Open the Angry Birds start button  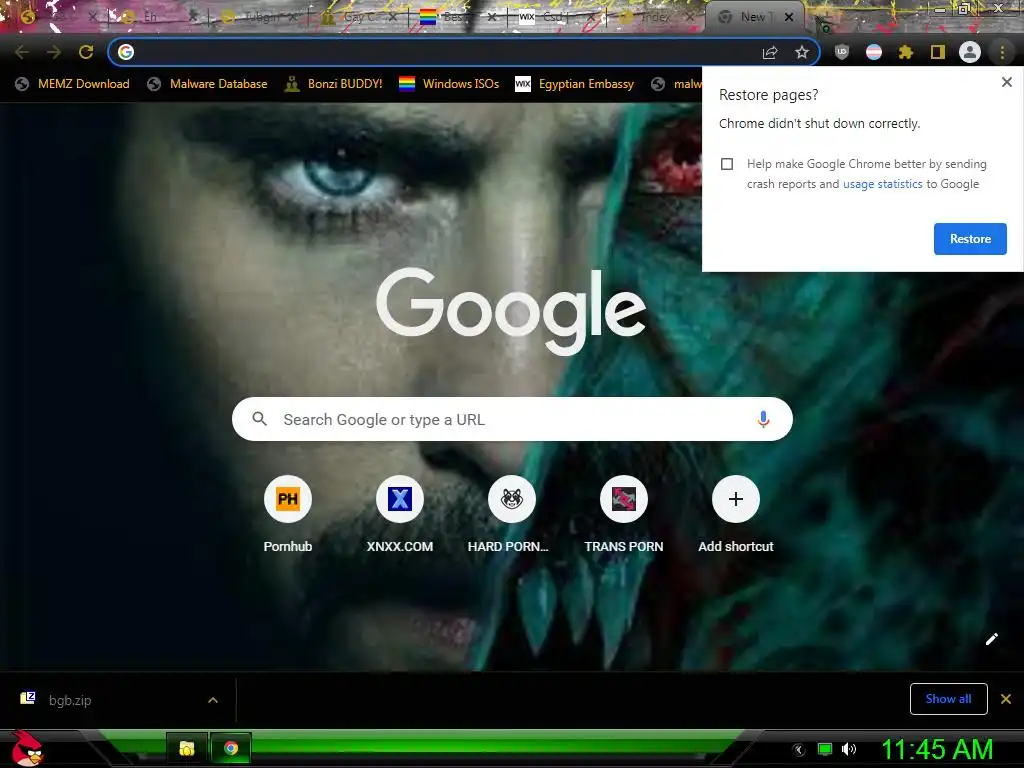tap(27, 748)
